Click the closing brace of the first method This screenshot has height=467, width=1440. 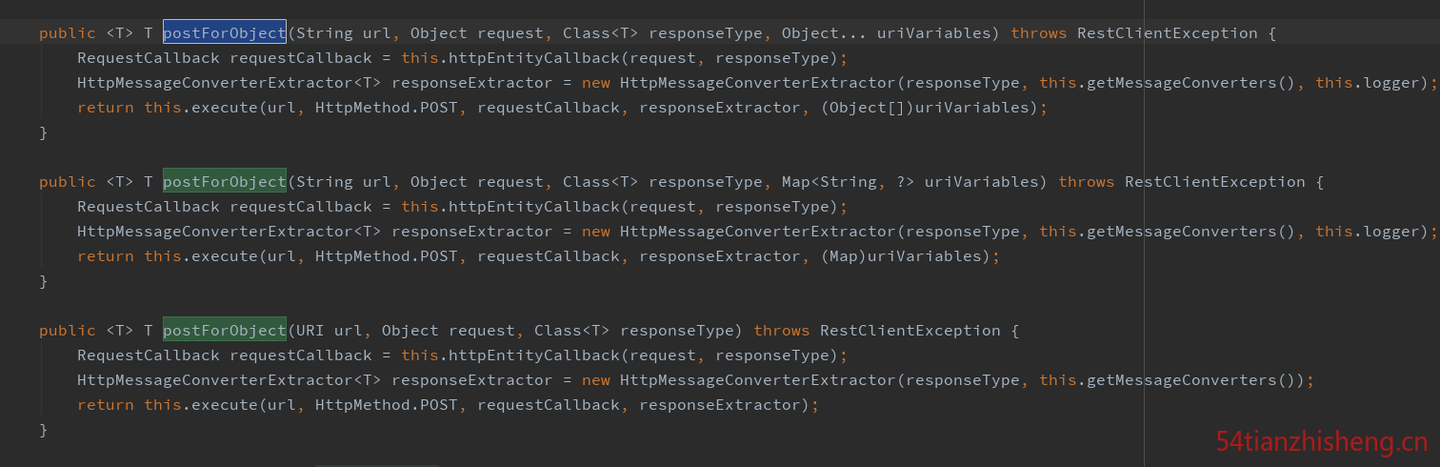click(43, 132)
